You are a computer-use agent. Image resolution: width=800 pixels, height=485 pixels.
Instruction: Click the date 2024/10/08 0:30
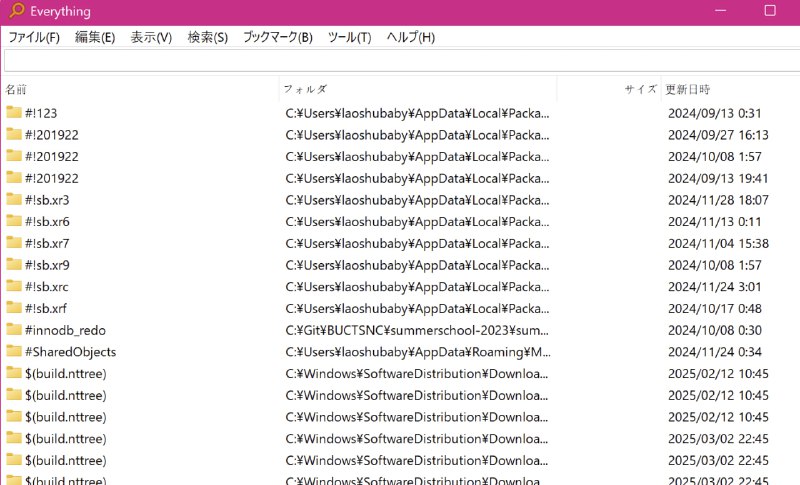pos(714,330)
